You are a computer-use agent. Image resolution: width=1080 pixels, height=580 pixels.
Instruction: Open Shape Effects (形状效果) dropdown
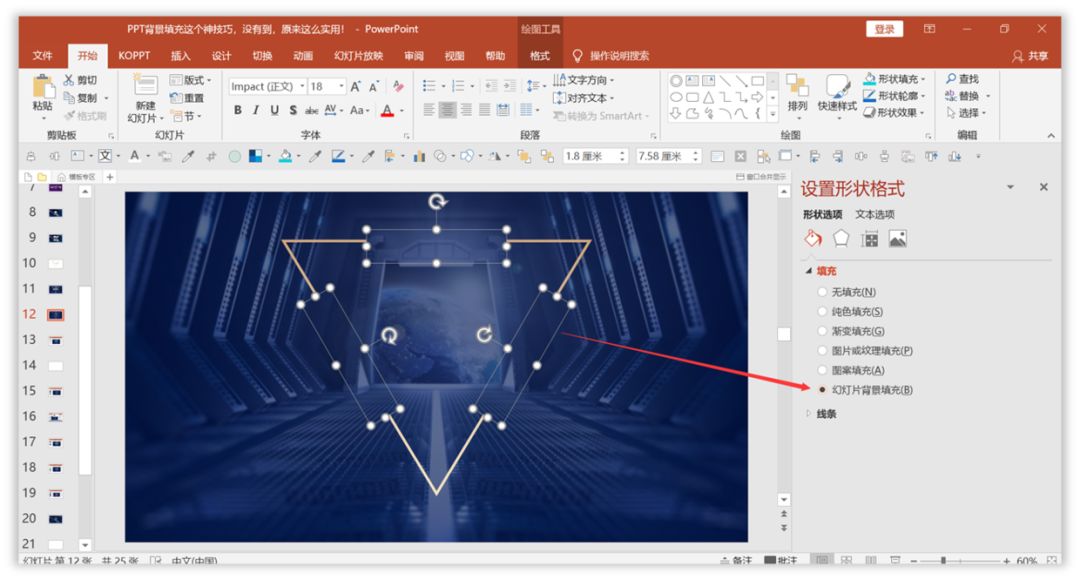(894, 112)
